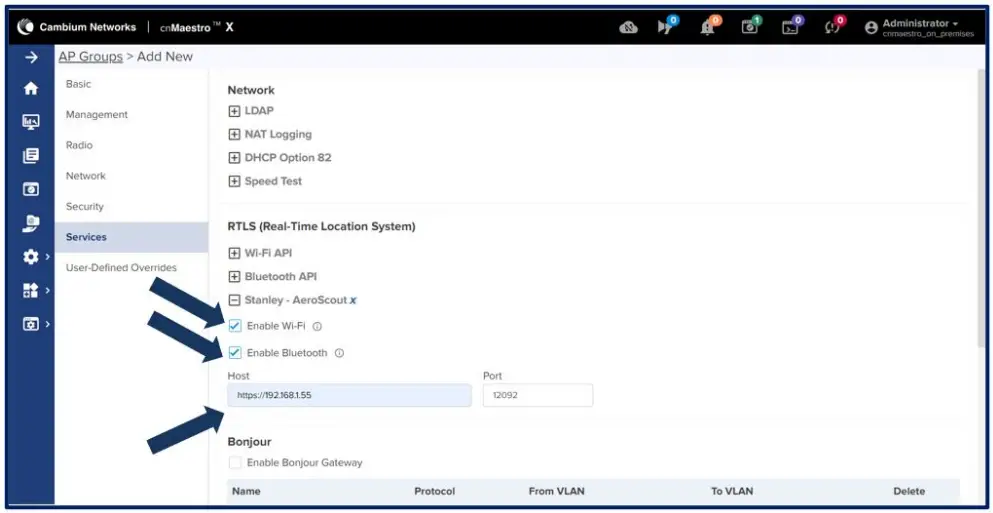The height and width of the screenshot is (513, 993).
Task: Expand the LDAP section
Action: tap(234, 111)
